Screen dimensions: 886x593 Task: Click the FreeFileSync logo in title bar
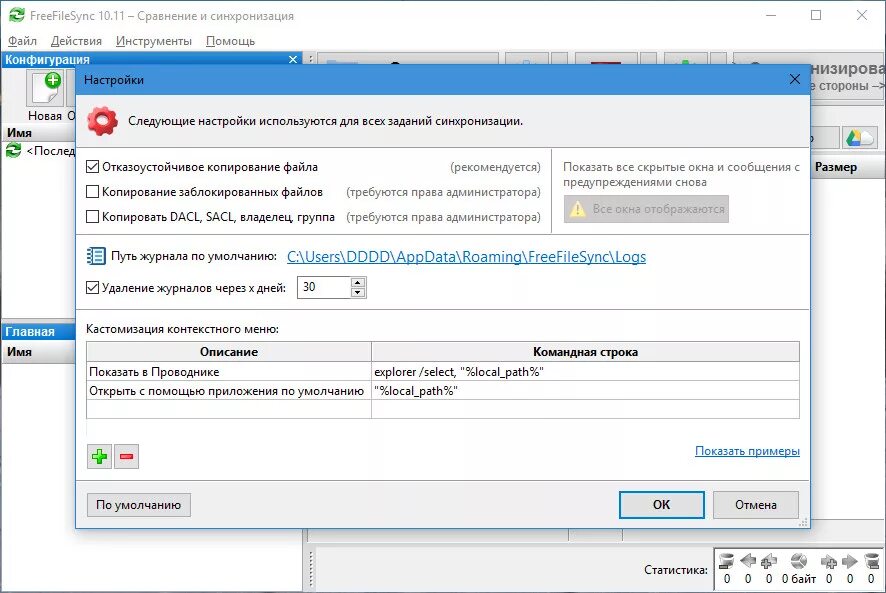coord(16,15)
